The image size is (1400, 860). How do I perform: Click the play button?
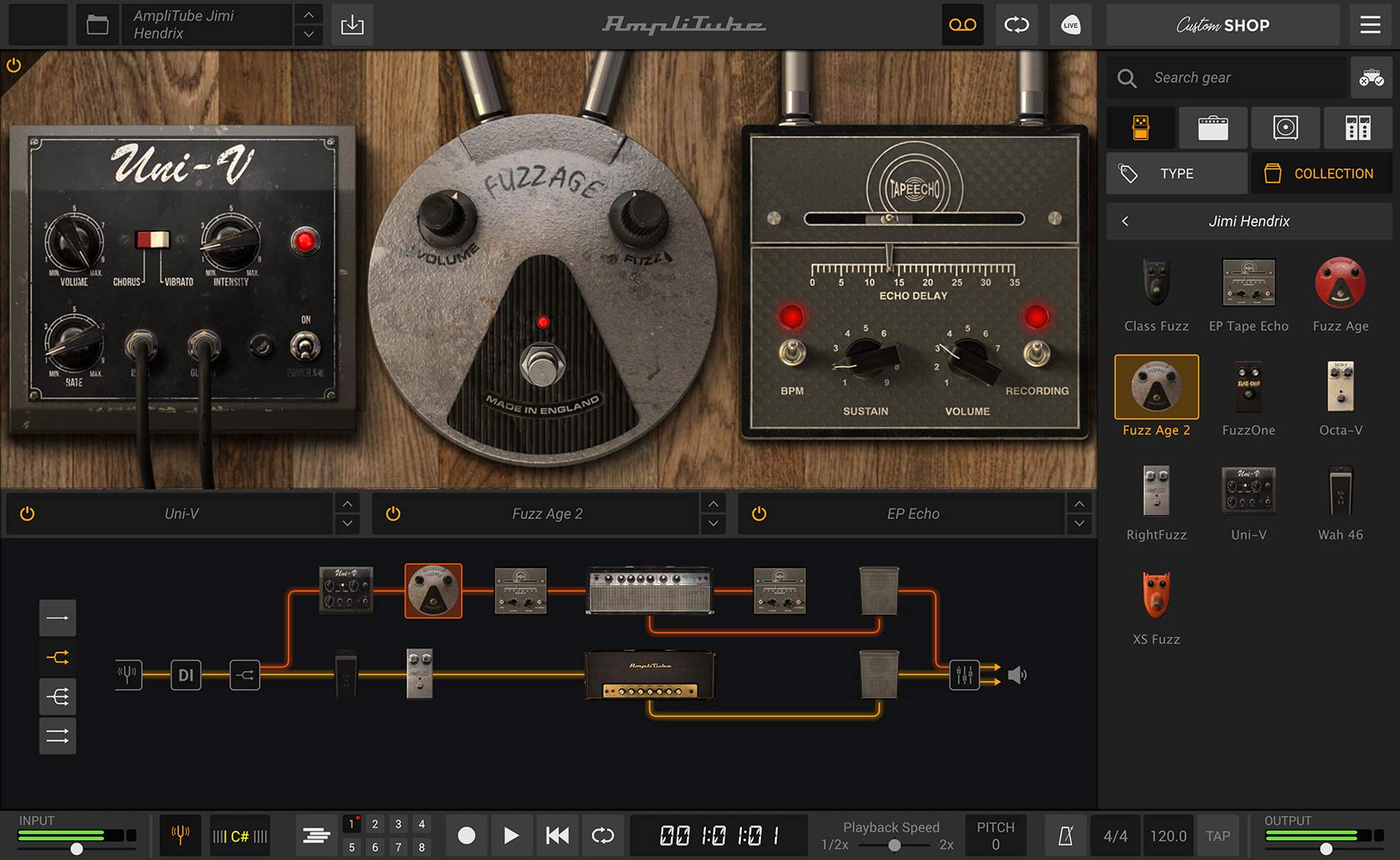512,835
